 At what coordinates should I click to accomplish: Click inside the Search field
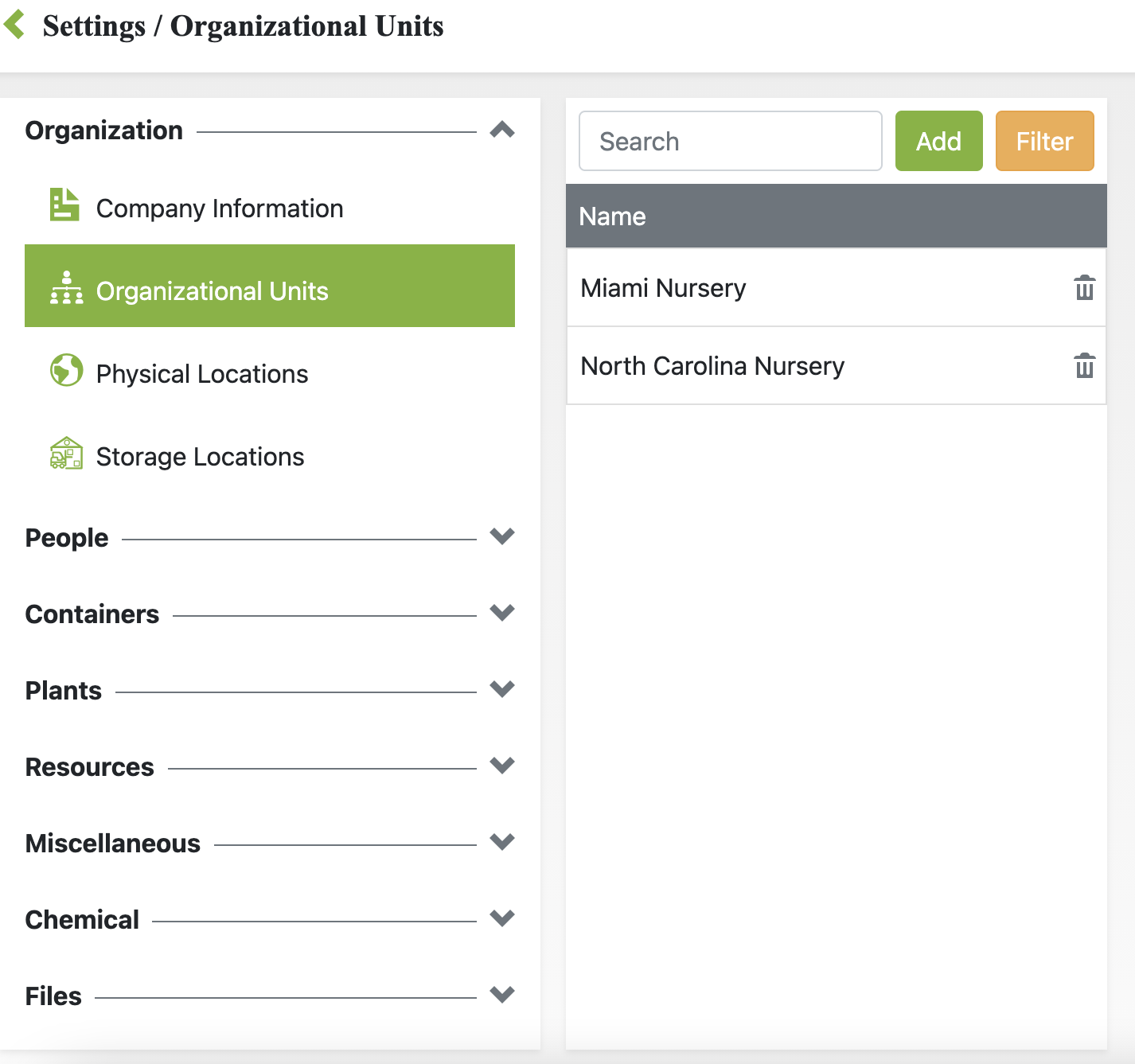pos(729,141)
